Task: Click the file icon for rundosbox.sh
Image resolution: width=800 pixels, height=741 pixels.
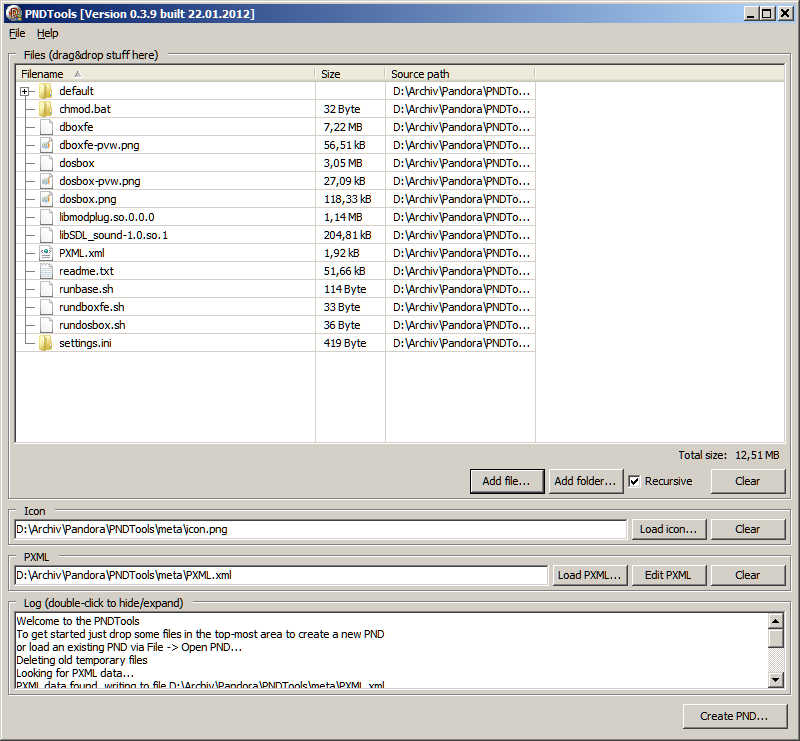Action: pyautogui.click(x=46, y=325)
